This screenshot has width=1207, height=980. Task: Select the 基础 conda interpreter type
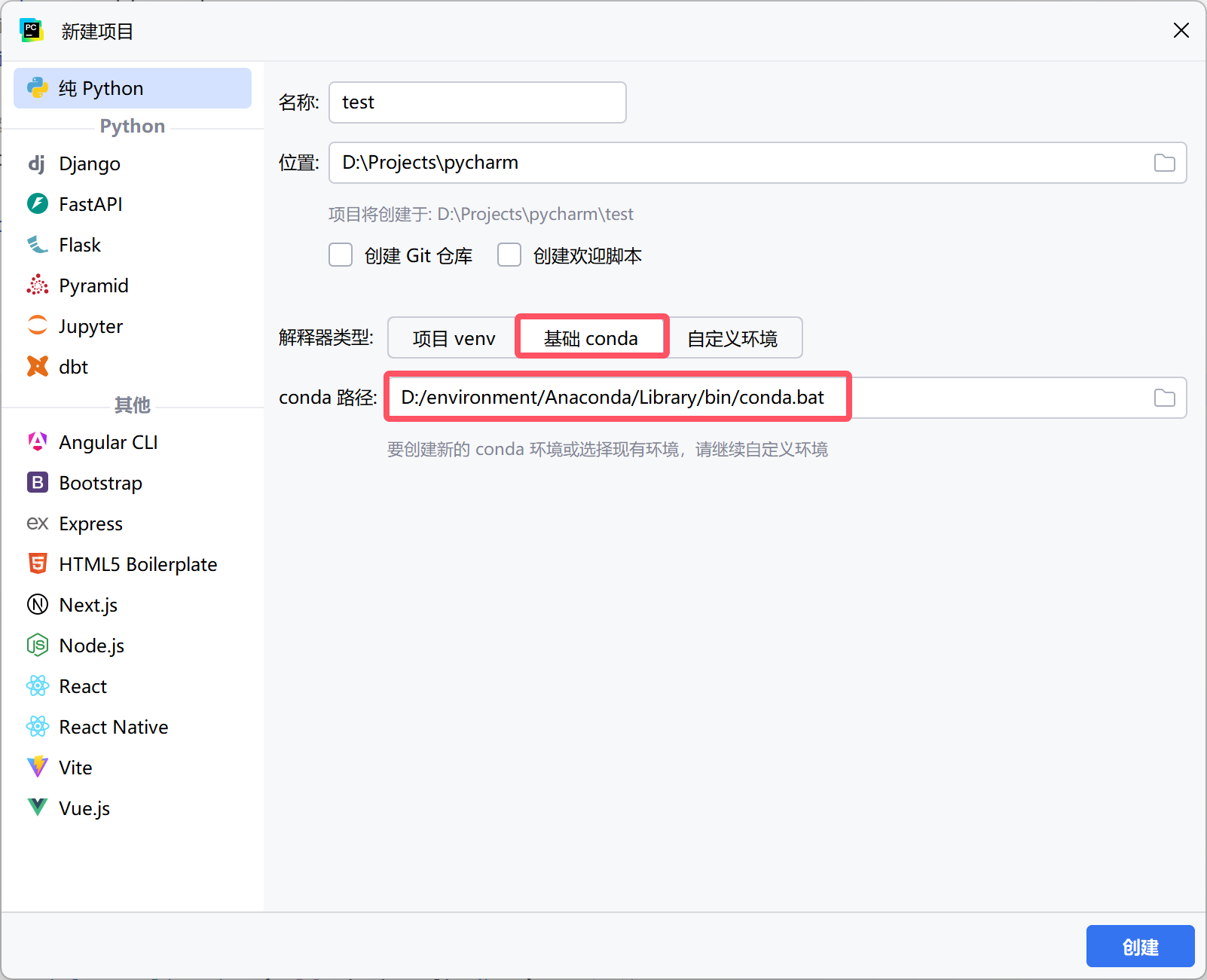click(591, 337)
